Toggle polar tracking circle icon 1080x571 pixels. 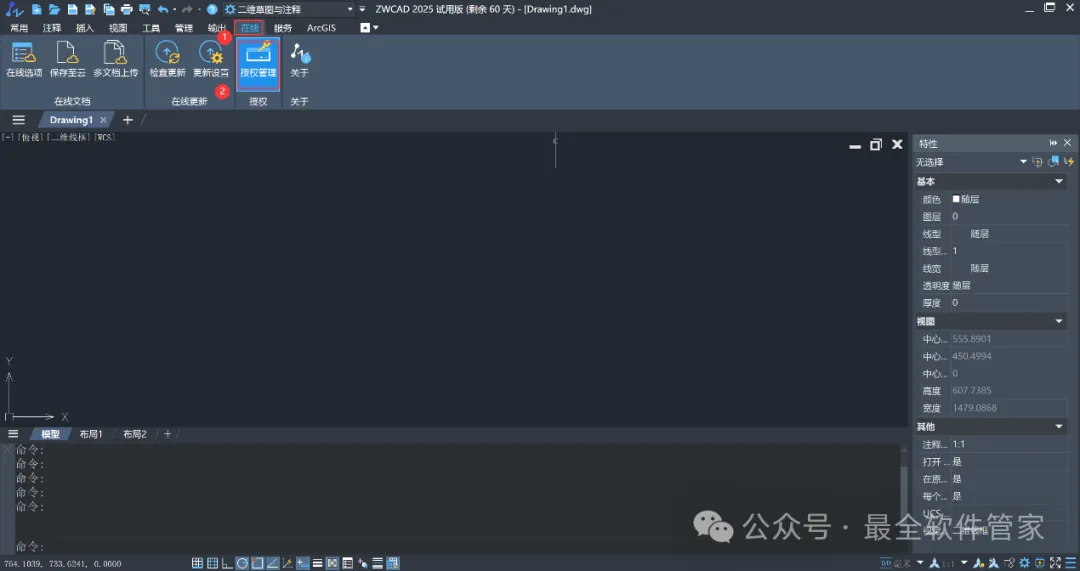[242, 563]
